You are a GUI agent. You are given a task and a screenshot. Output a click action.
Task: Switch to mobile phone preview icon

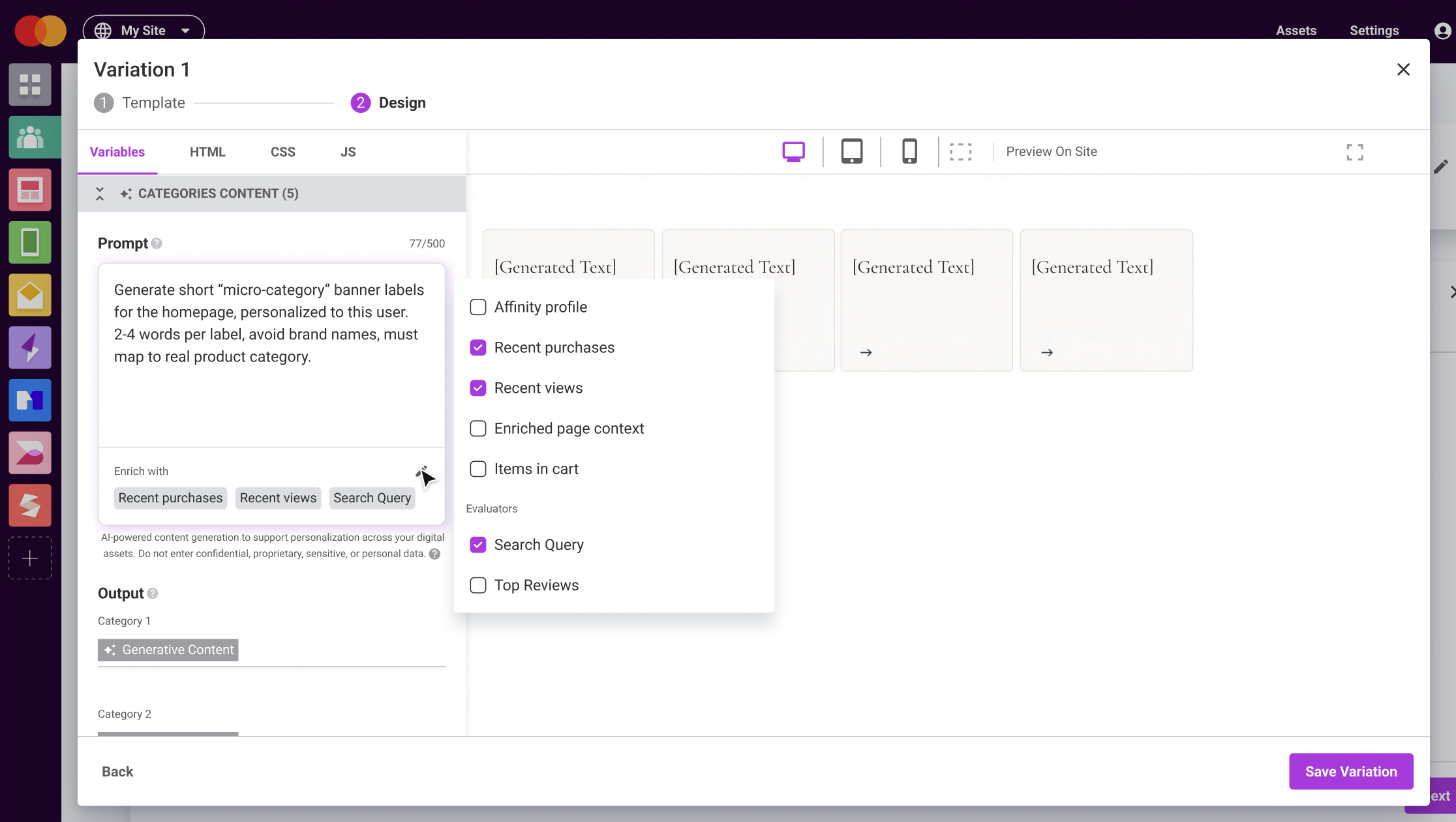click(909, 151)
